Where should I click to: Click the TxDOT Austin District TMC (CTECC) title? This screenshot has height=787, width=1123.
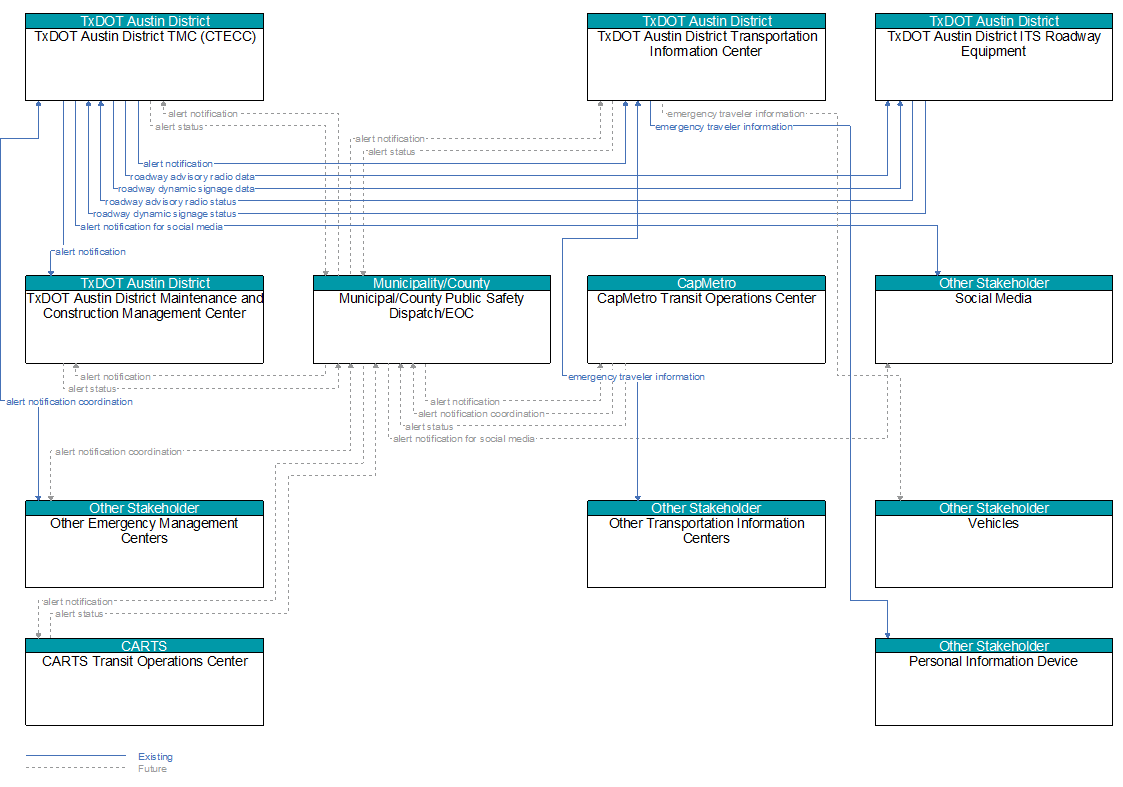[x=145, y=37]
